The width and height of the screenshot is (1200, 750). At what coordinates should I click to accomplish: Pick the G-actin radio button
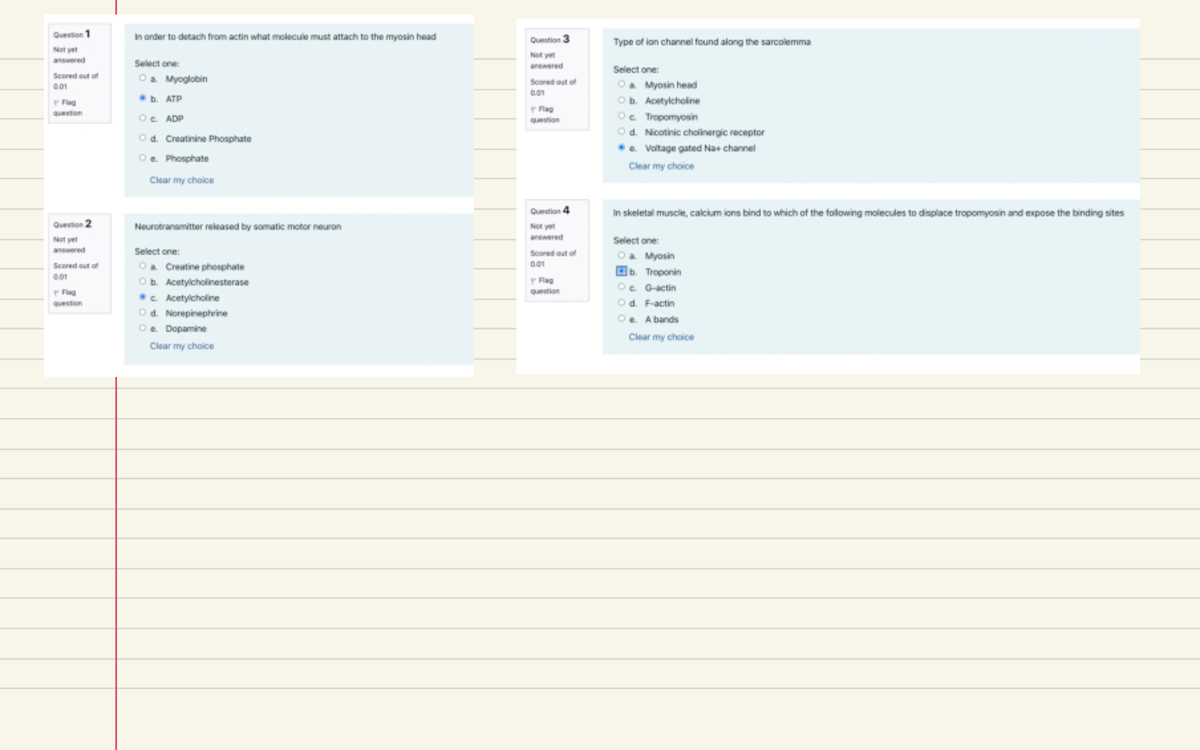[x=622, y=288]
